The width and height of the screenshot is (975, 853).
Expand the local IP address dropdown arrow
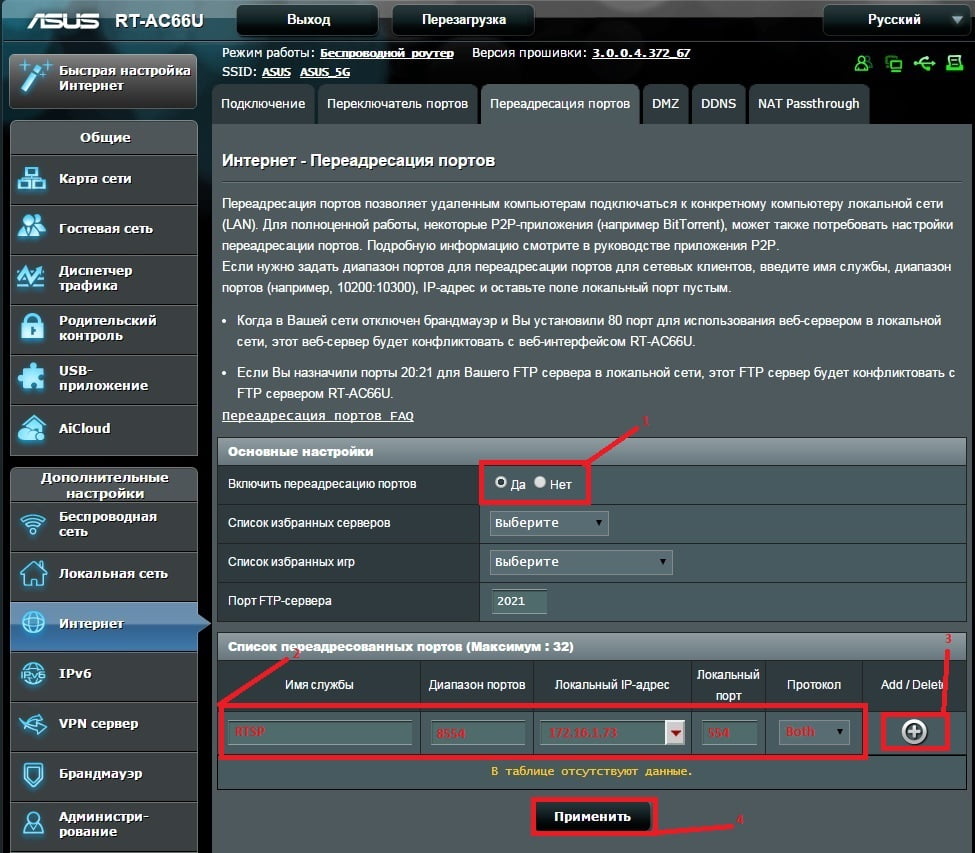675,732
